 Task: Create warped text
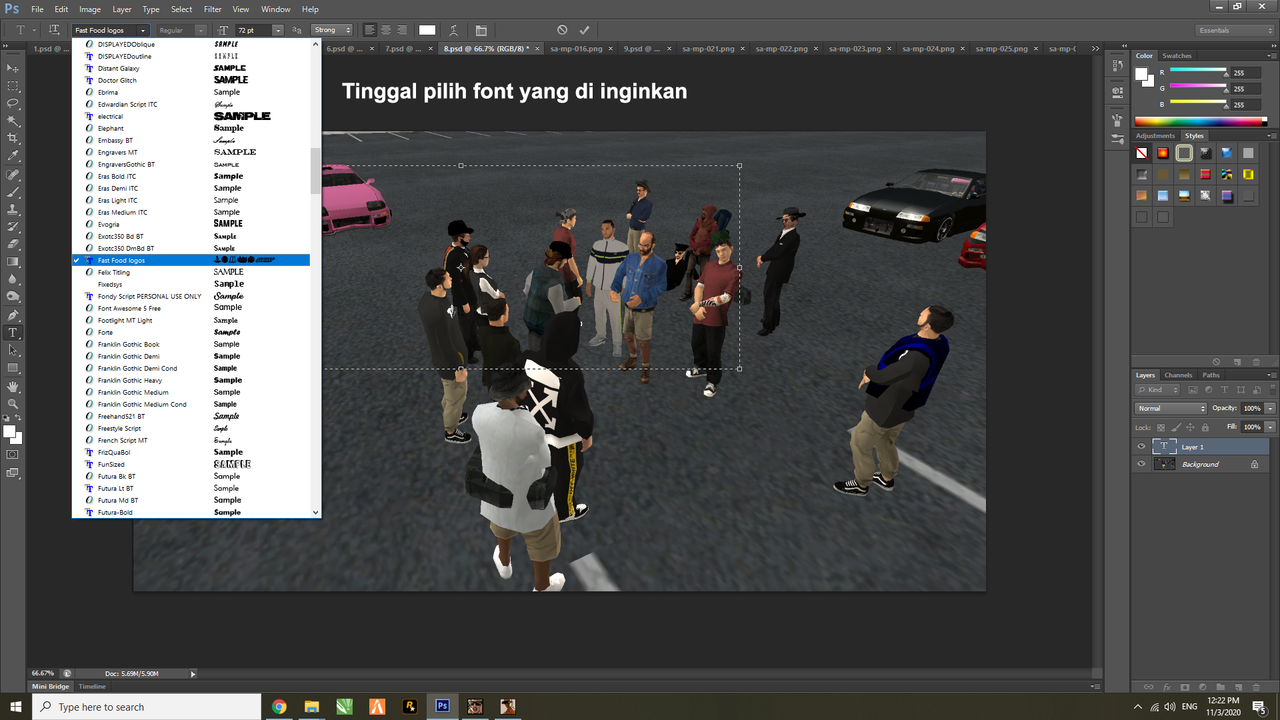pos(454,30)
